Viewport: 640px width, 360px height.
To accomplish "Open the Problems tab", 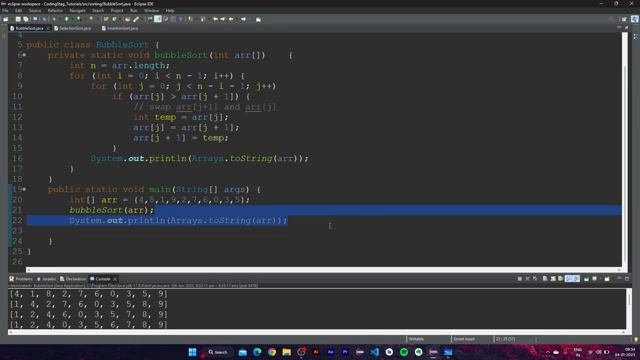I will pos(21,279).
